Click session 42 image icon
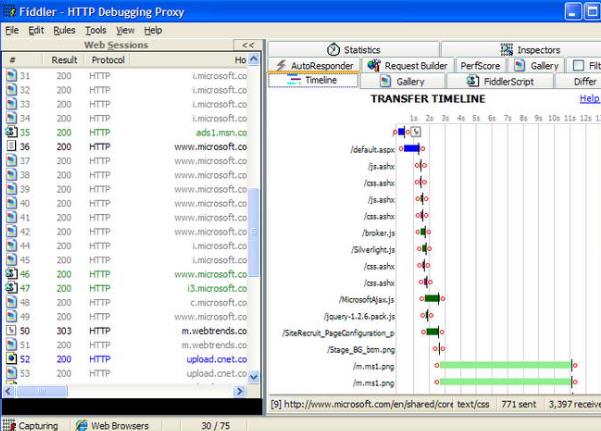601x431 pixels. 11,231
